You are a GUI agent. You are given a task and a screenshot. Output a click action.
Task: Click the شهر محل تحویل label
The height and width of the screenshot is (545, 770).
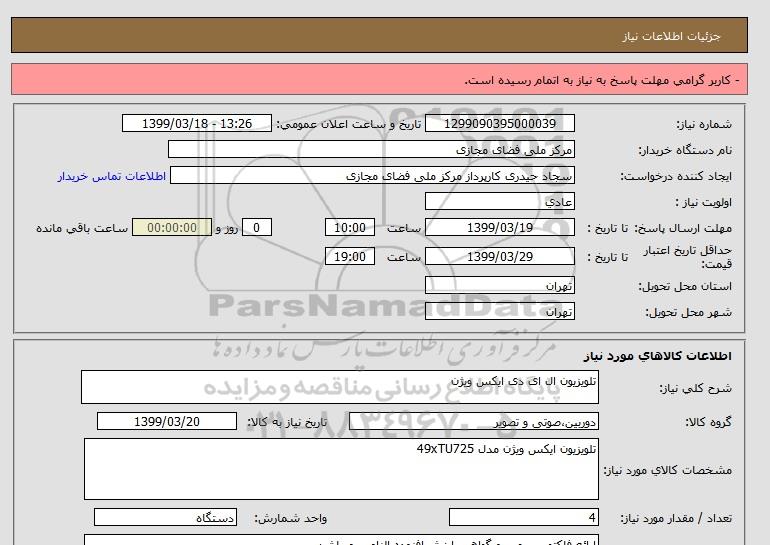click(688, 312)
